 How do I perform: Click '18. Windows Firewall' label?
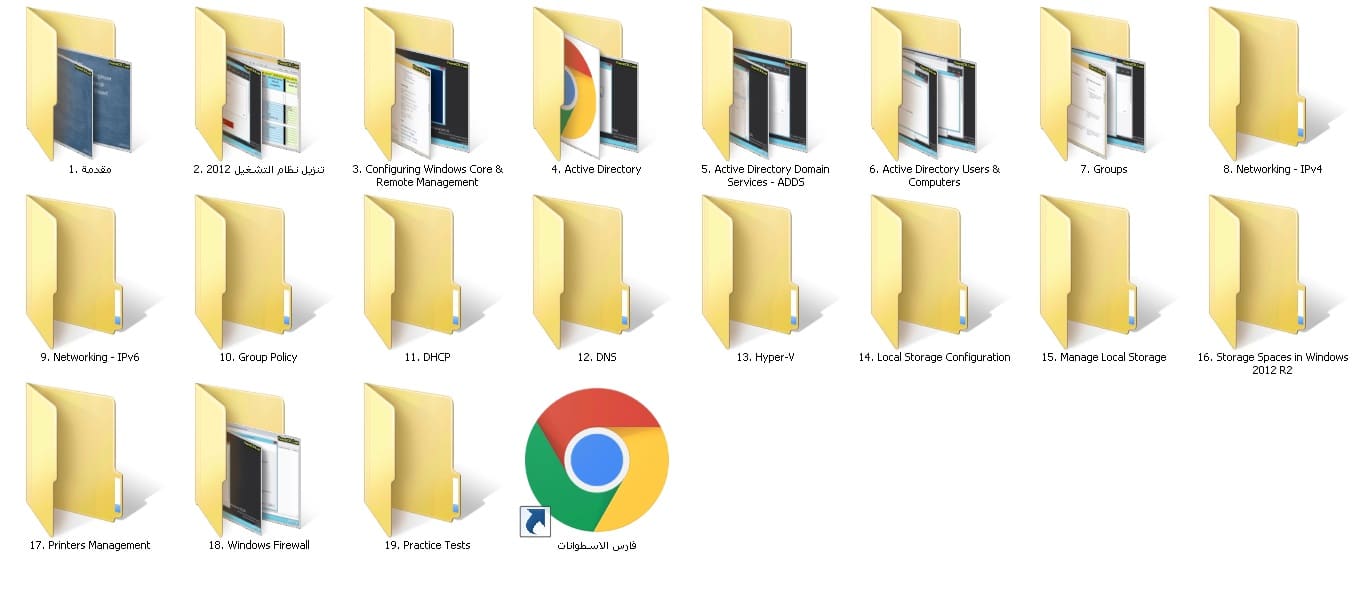tap(259, 546)
